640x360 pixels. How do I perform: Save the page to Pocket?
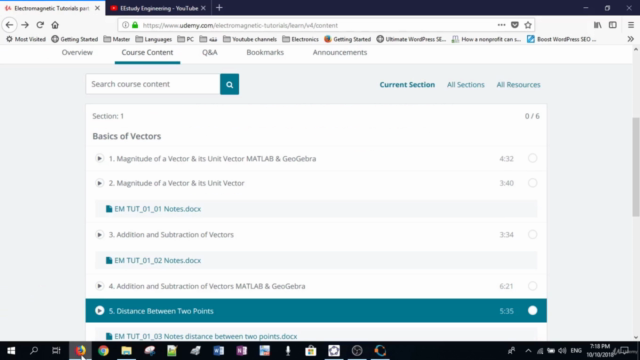point(515,25)
